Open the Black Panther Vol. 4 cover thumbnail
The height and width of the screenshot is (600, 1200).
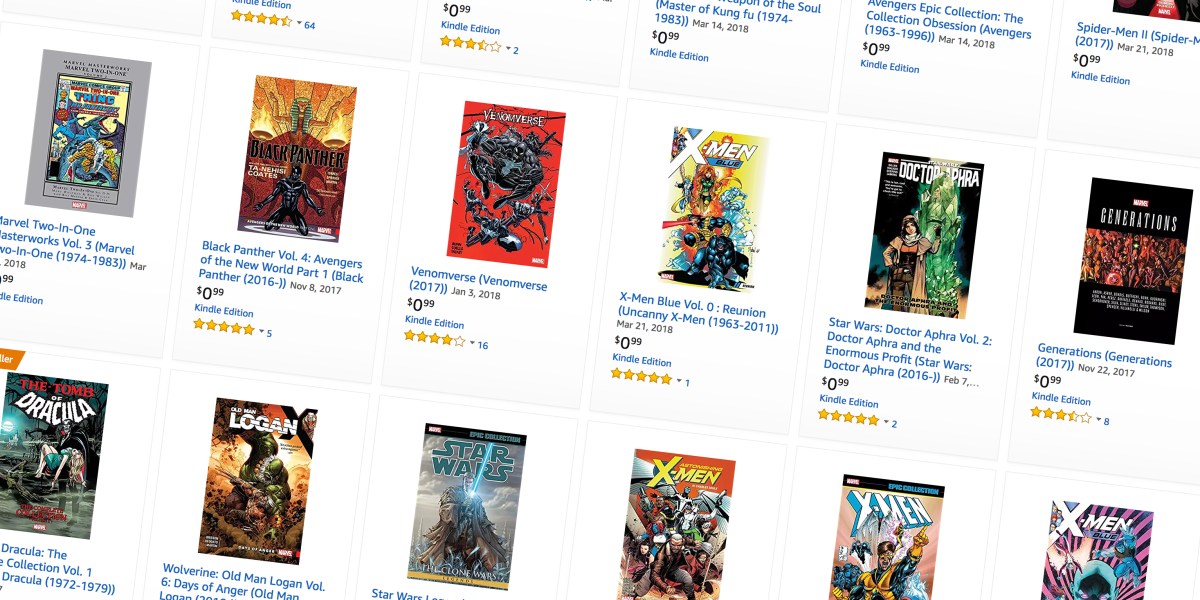click(297, 160)
